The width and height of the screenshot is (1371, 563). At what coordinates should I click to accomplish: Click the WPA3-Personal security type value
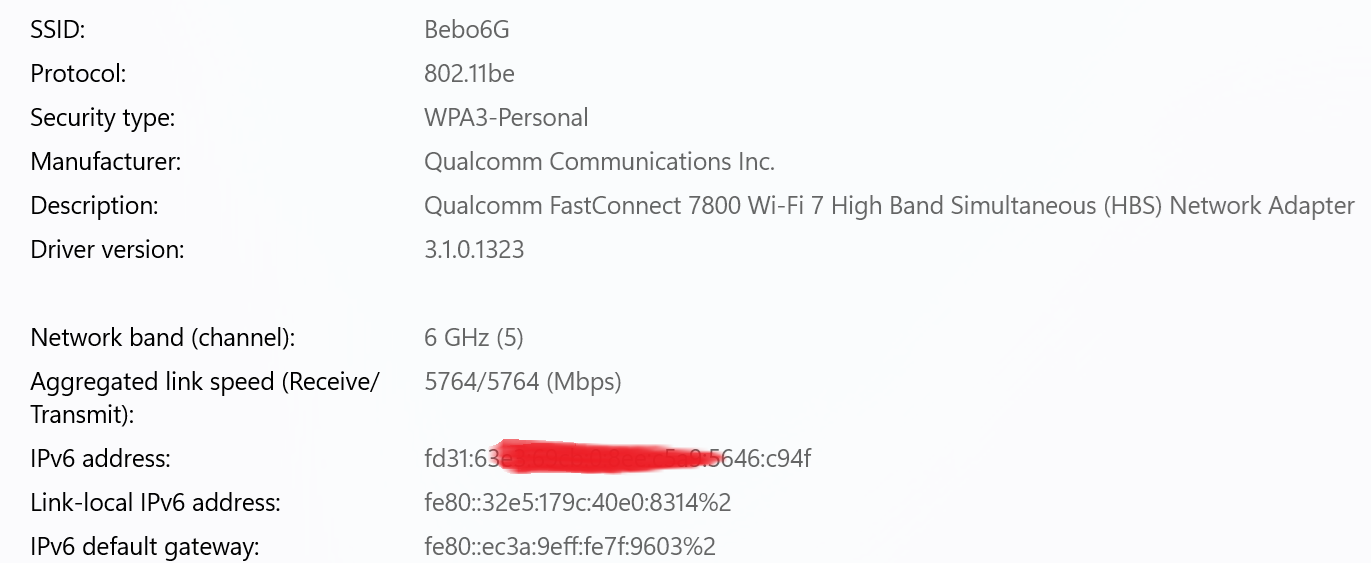(x=506, y=118)
